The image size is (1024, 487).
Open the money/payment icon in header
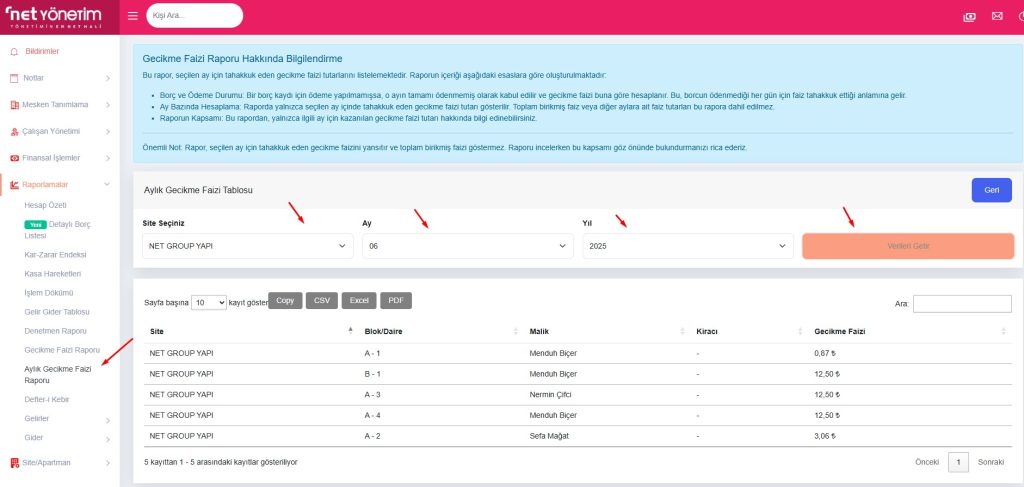[968, 16]
